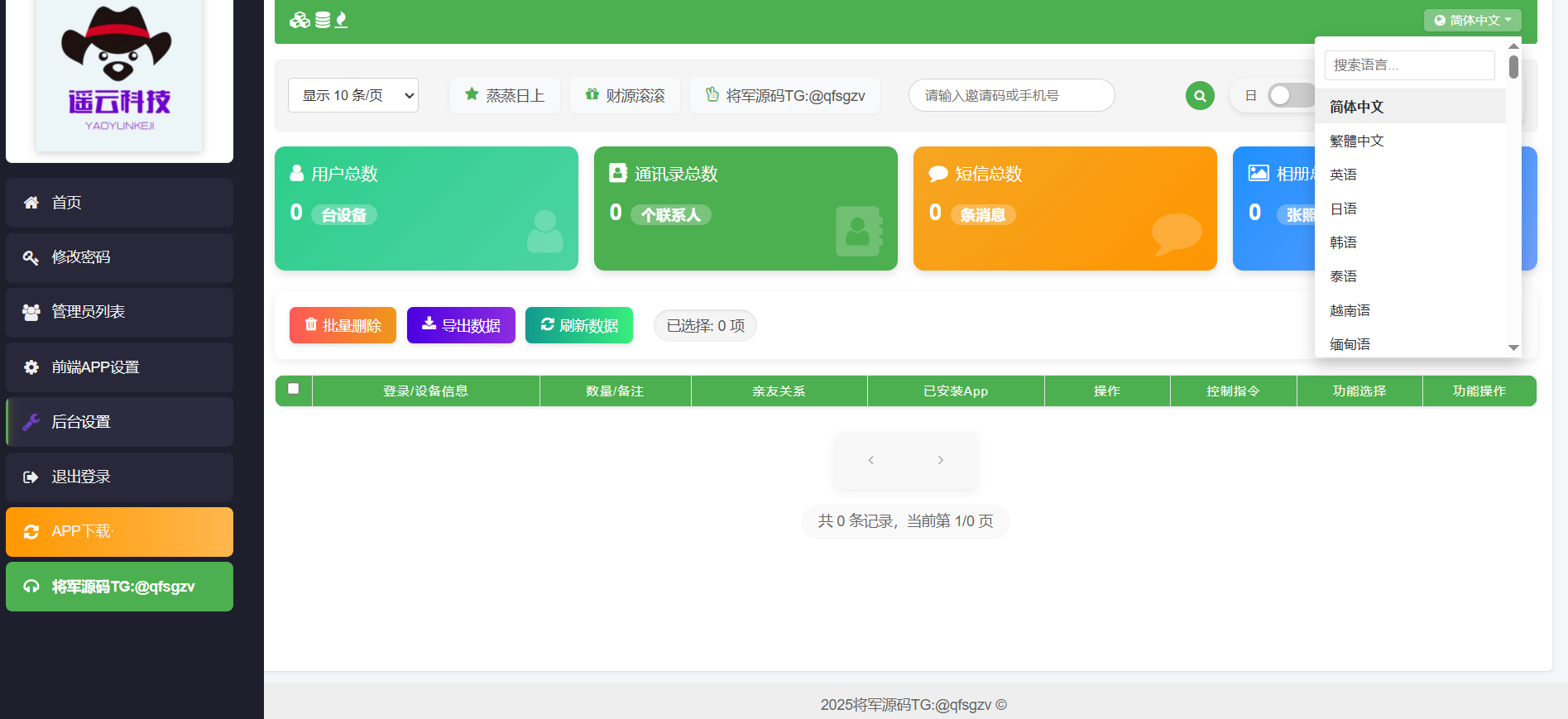Select 繁體中文 from language list

pos(1357,141)
